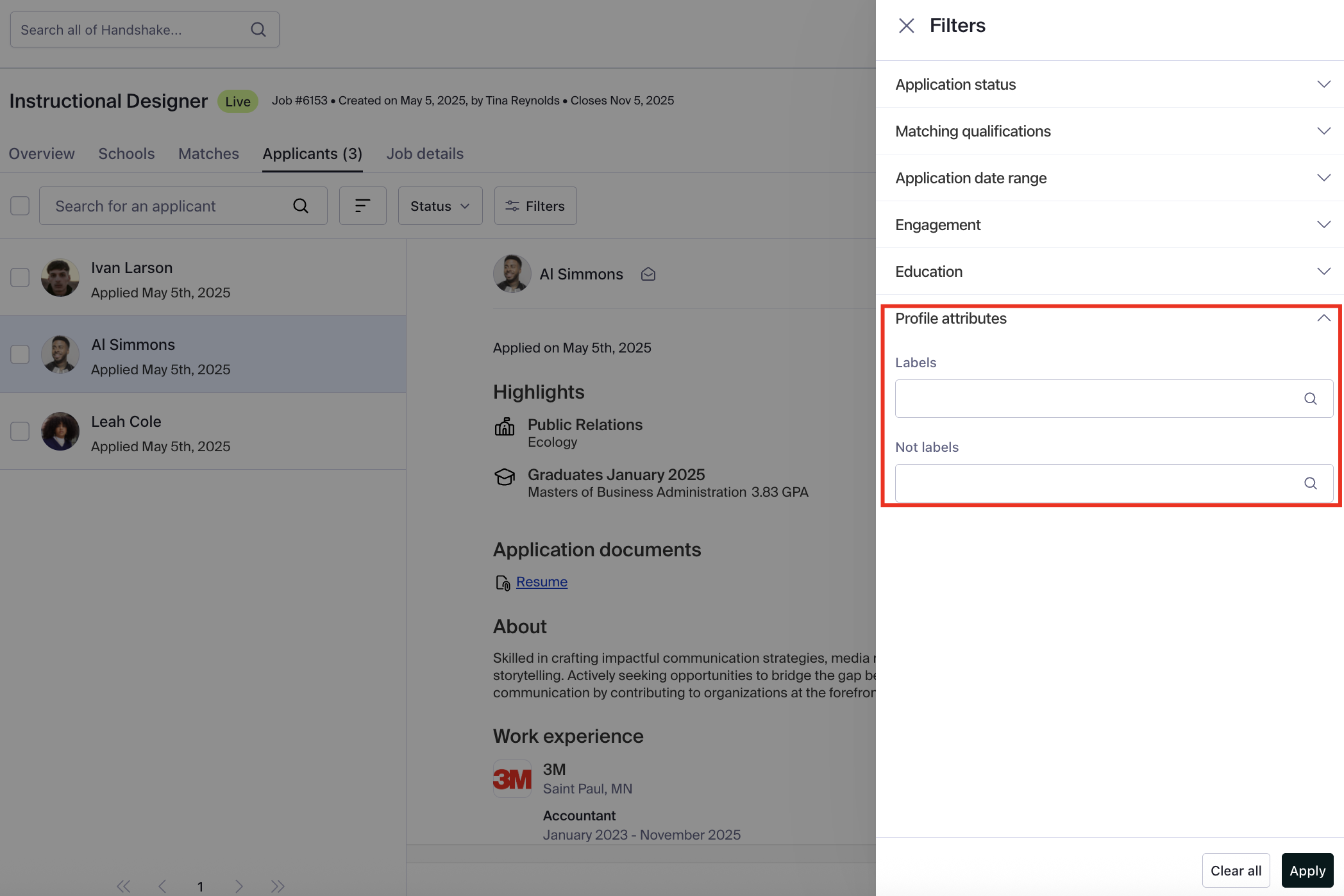Click the graduation cap icon
The height and width of the screenshot is (896, 1344).
click(505, 477)
